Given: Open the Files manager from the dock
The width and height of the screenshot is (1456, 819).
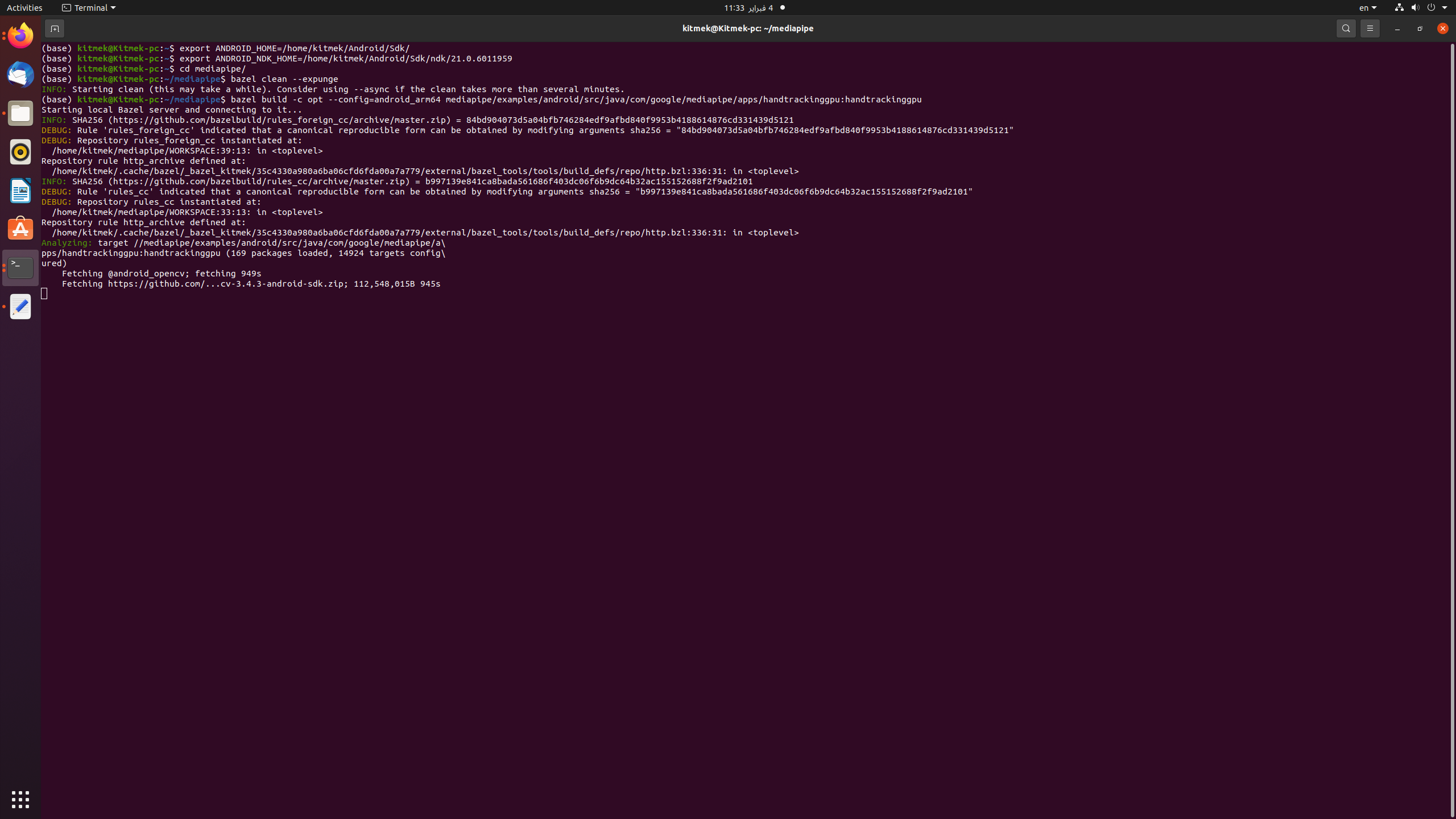Looking at the screenshot, I should point(20,113).
